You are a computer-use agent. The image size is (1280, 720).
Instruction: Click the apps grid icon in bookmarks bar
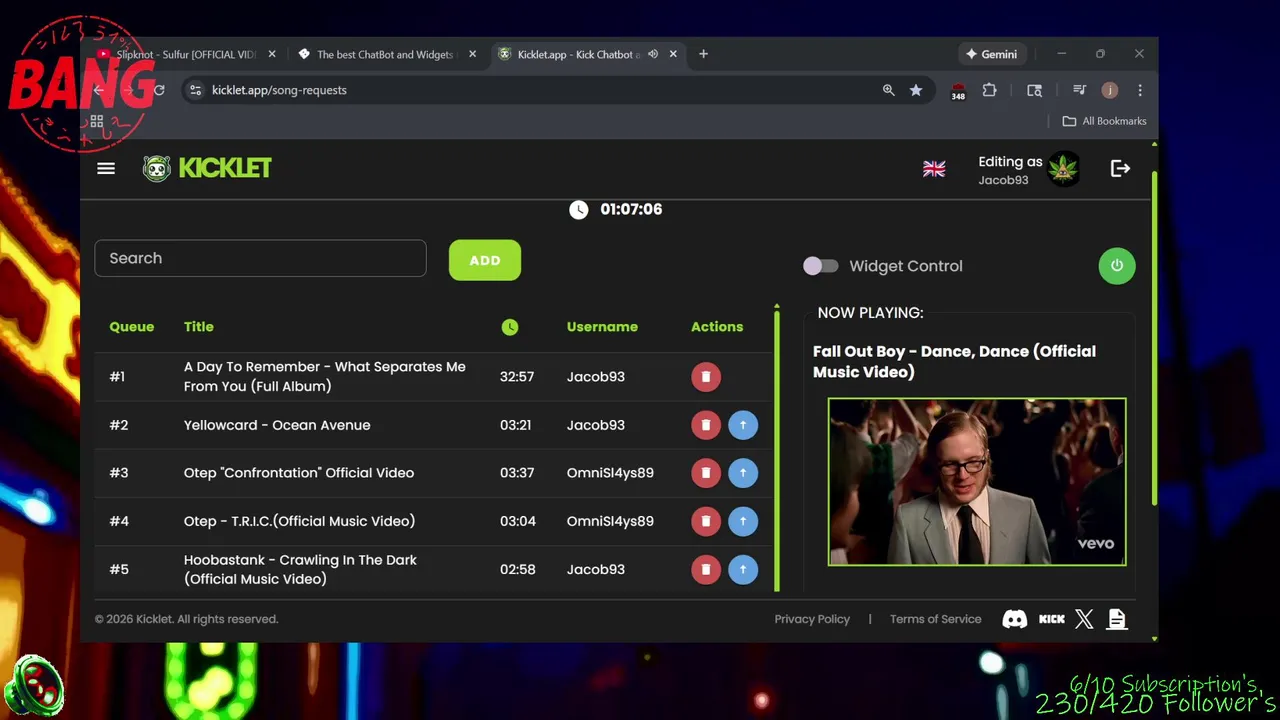click(97, 121)
